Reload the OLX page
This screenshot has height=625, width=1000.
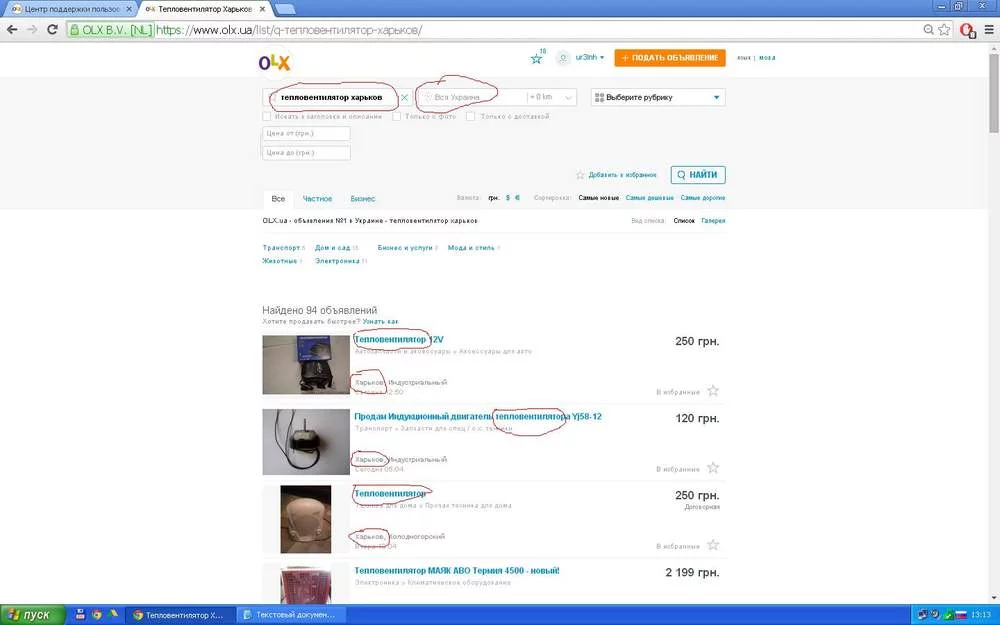(x=52, y=29)
